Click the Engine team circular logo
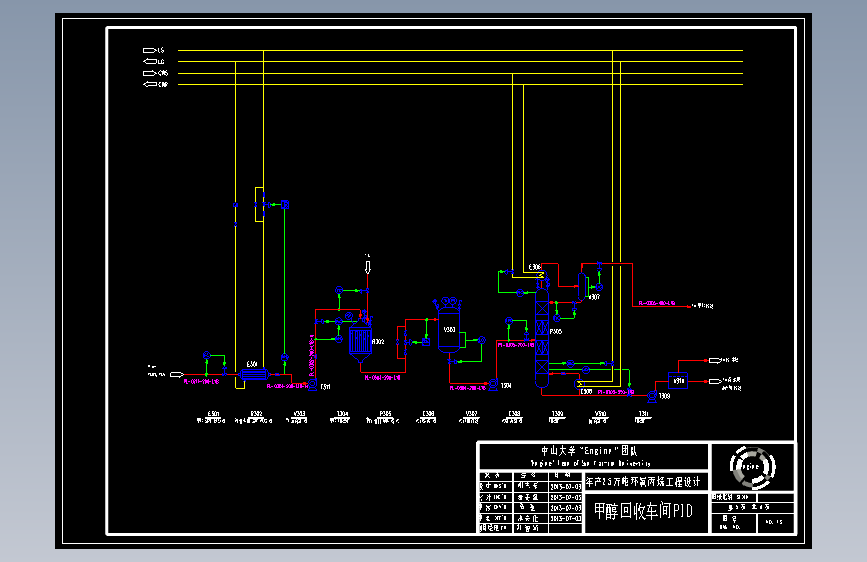Image resolution: width=867 pixels, height=562 pixels. [x=753, y=467]
